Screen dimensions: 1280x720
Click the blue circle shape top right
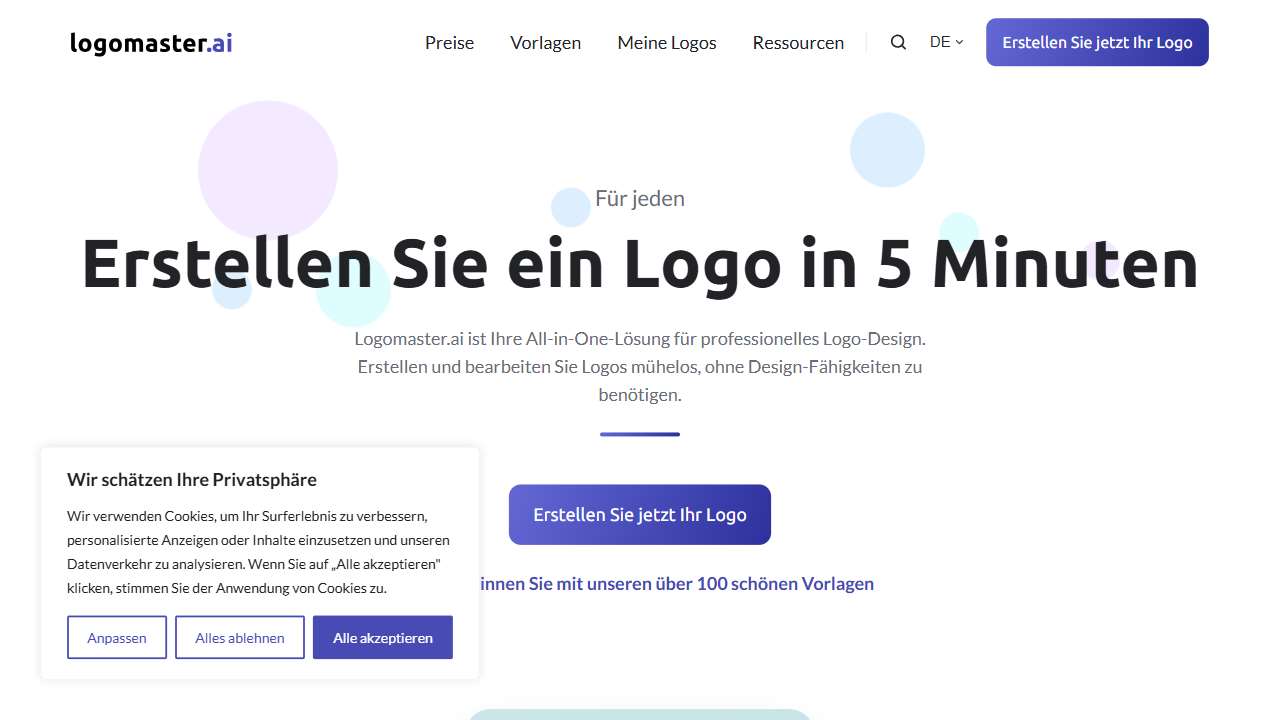tap(887, 148)
